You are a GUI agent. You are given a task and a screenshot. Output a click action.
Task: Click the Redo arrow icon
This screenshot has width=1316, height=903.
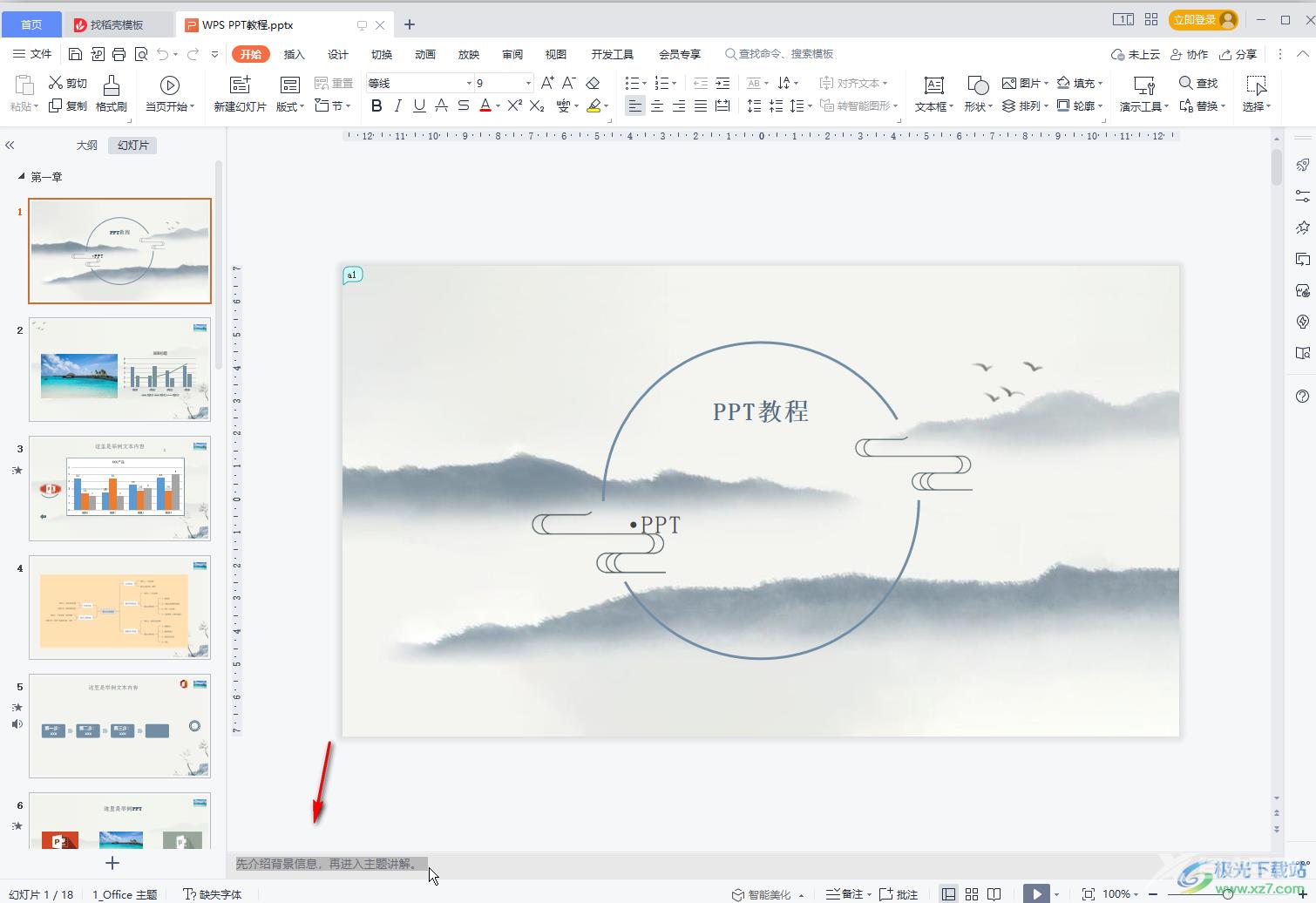click(x=193, y=54)
